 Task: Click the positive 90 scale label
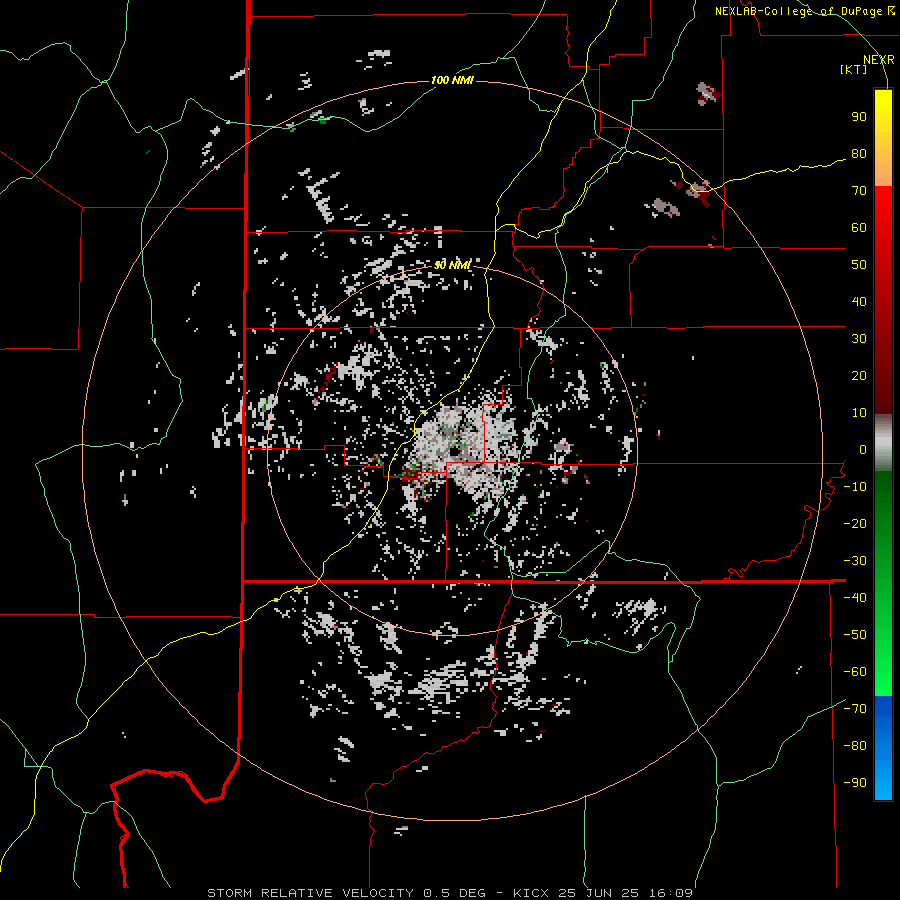pyautogui.click(x=859, y=117)
